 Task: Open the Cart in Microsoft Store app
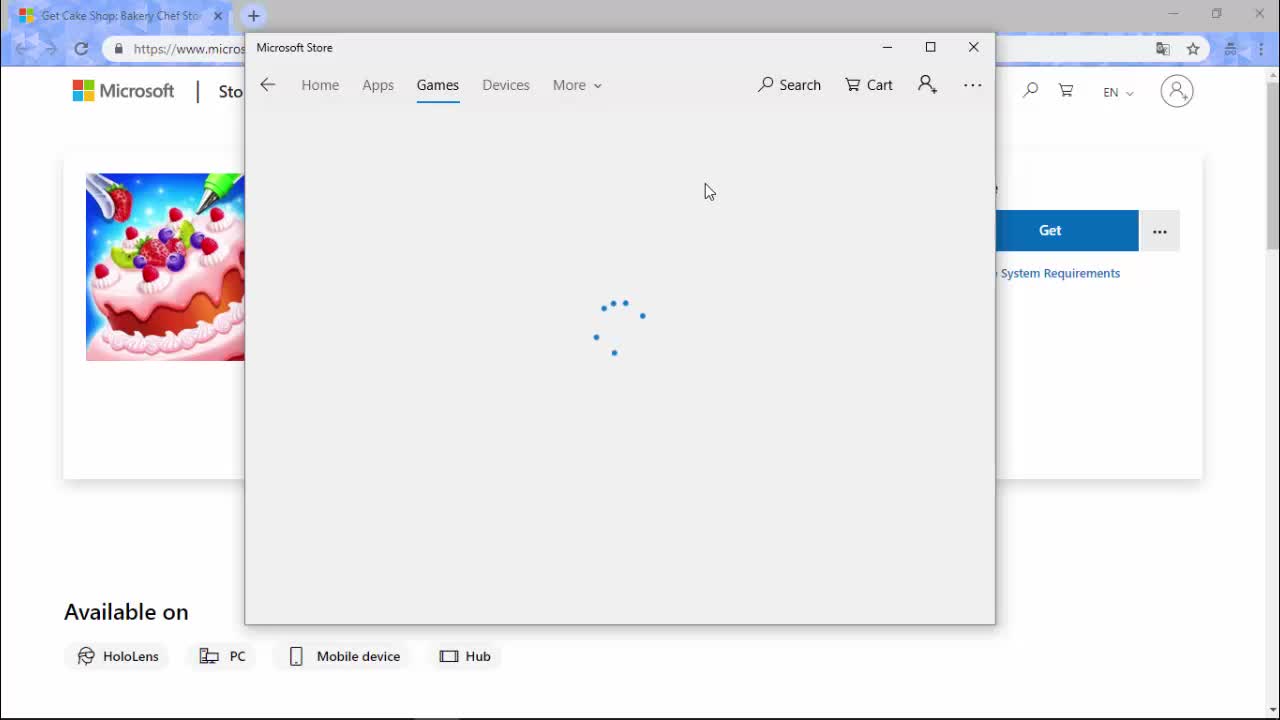869,85
